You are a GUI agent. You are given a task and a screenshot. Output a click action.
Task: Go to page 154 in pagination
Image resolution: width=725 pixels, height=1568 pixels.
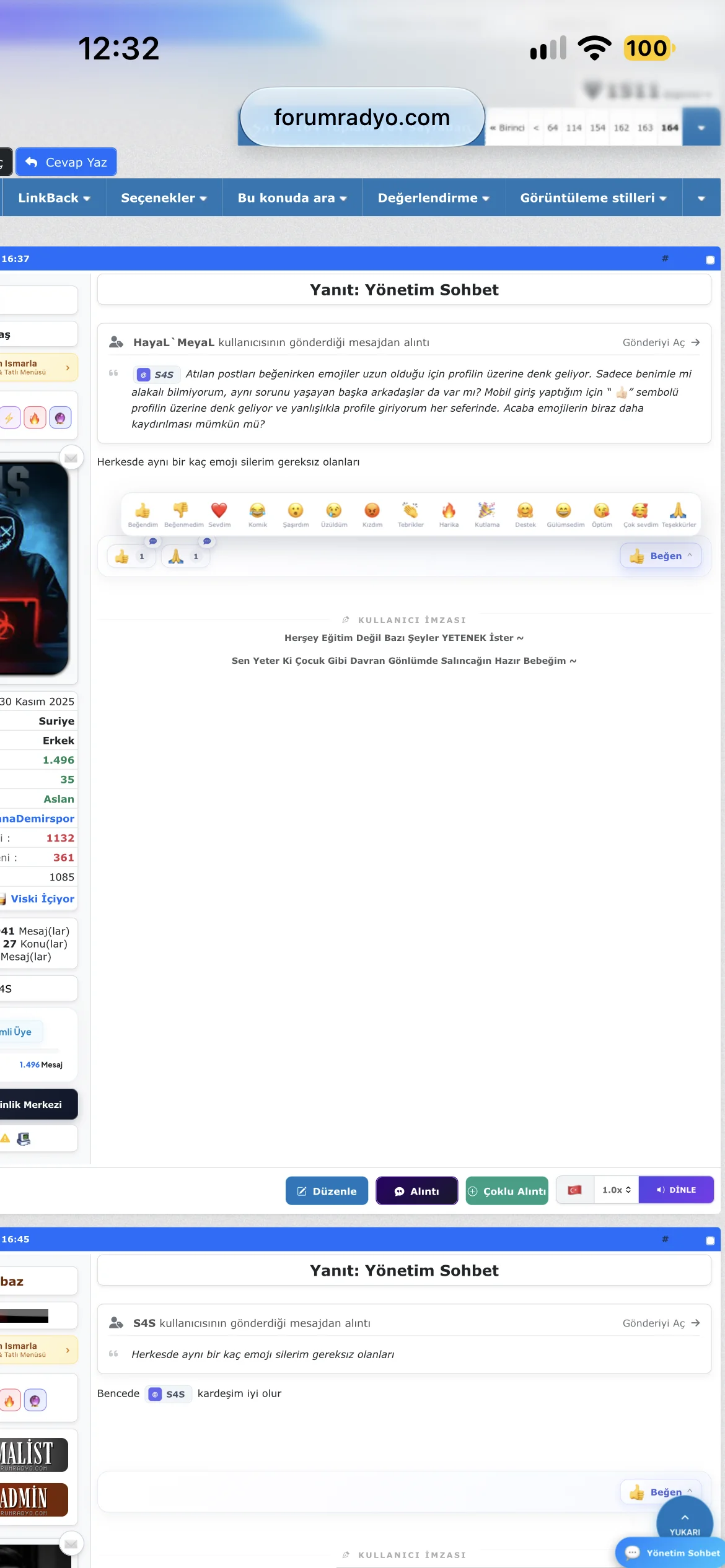[x=597, y=128]
